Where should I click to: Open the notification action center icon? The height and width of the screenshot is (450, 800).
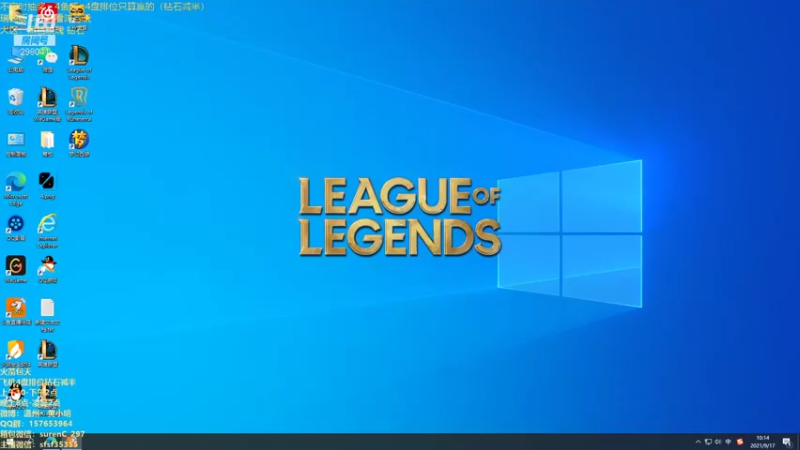click(x=787, y=442)
